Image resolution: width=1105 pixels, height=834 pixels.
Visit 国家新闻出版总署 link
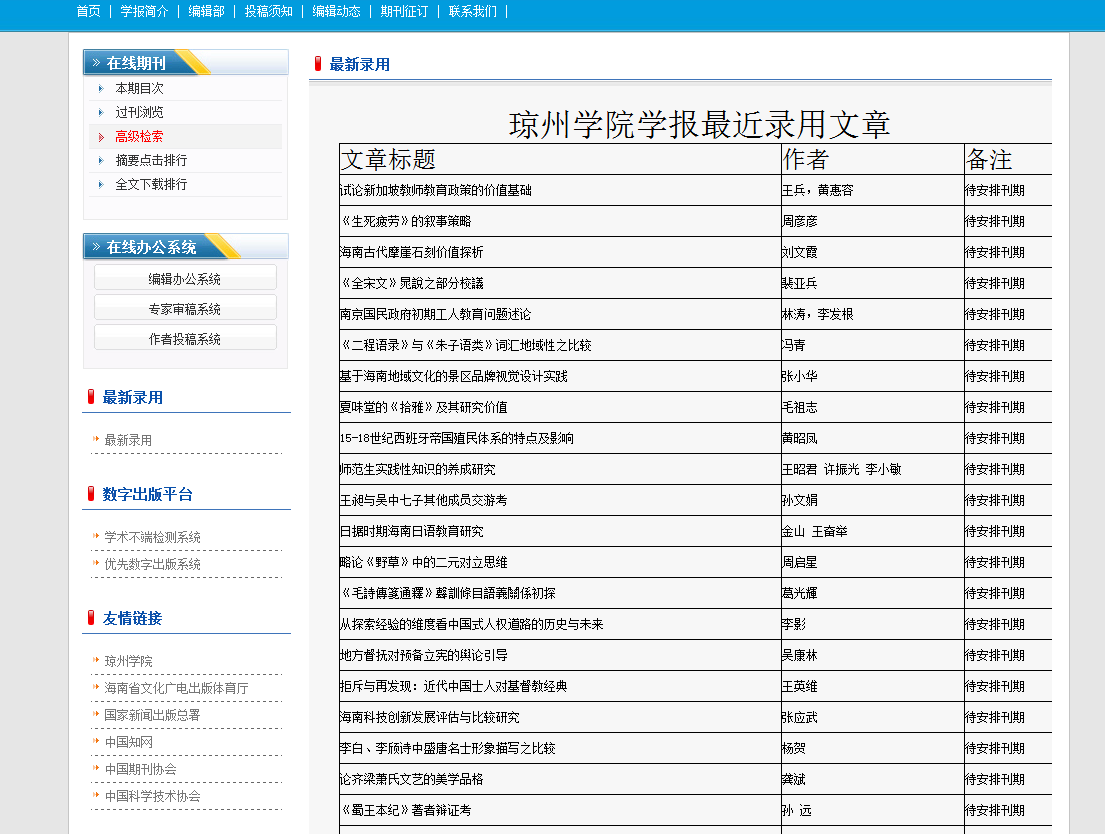(x=152, y=715)
